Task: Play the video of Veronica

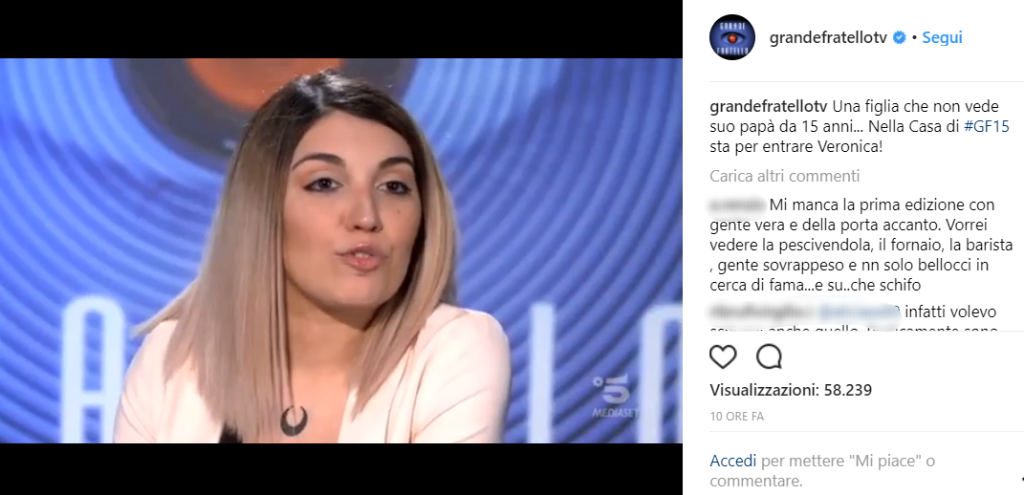Action: point(341,251)
